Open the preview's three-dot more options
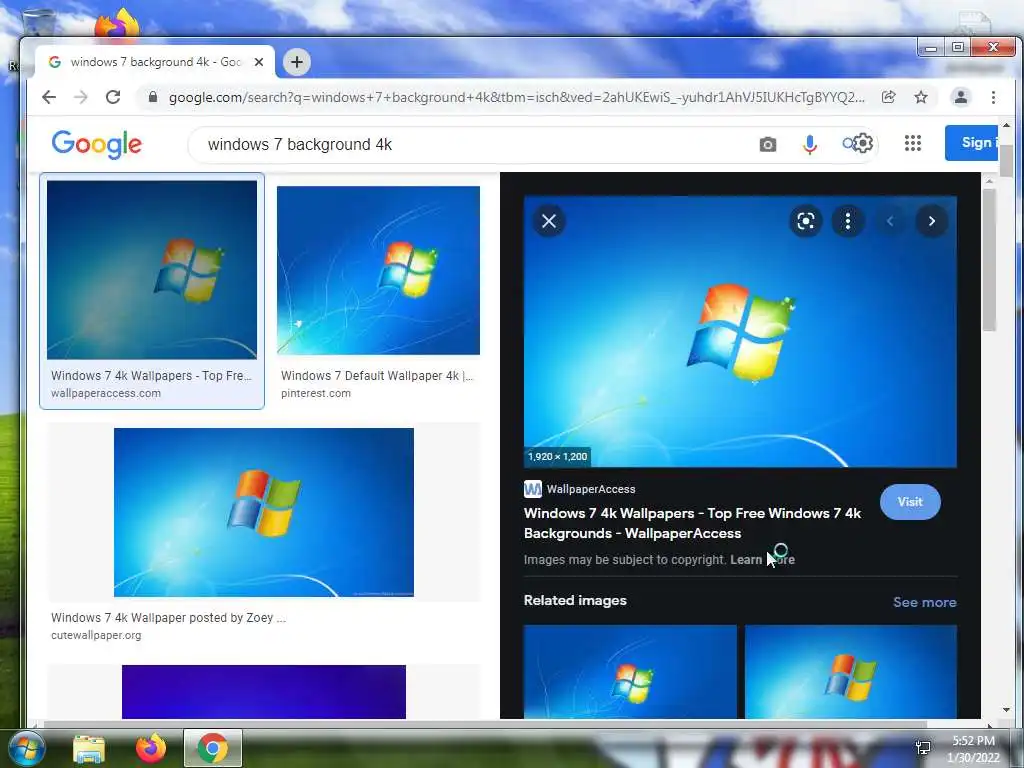This screenshot has height=768, width=1024. click(848, 221)
